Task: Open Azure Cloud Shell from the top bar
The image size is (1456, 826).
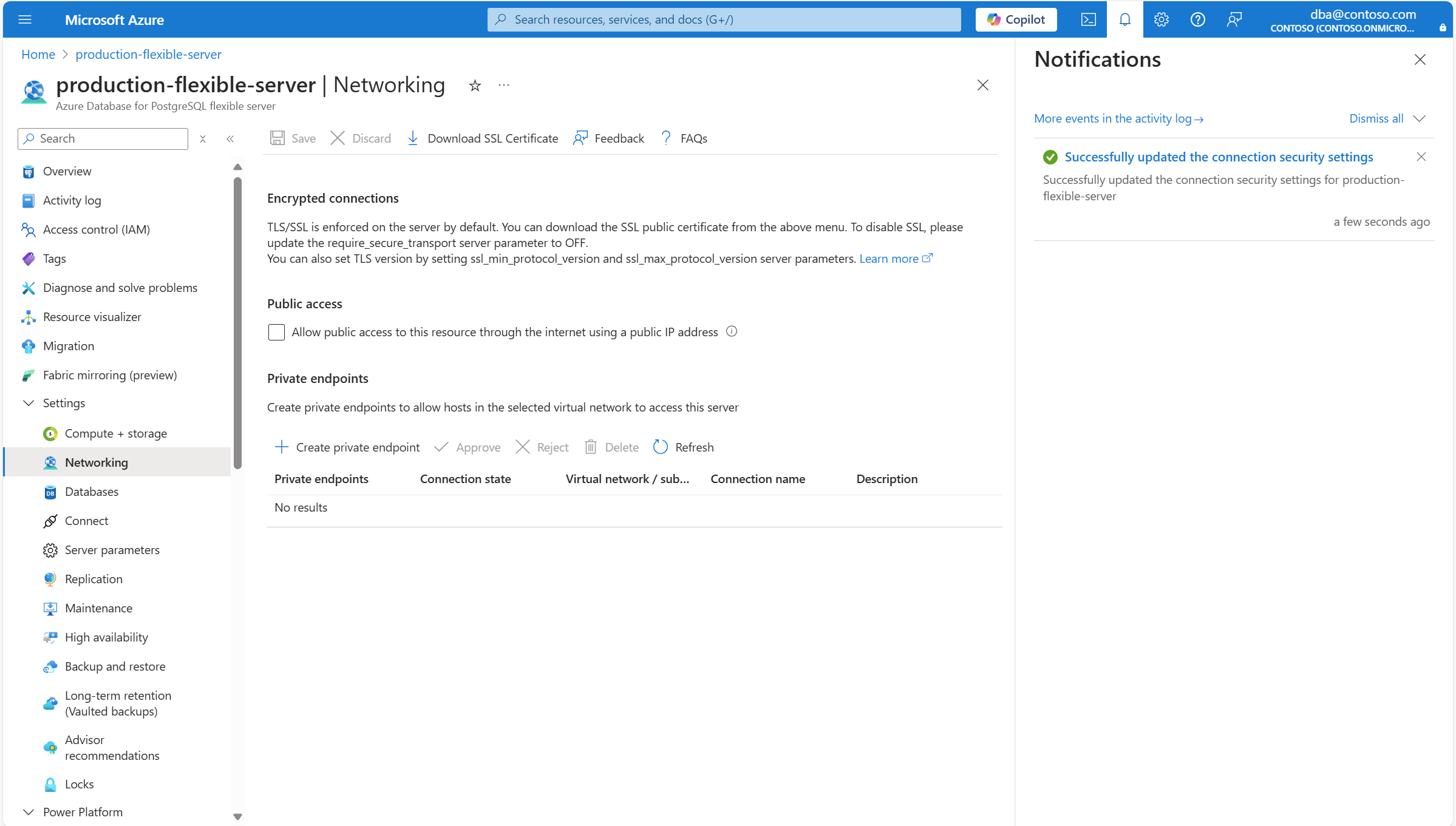Action: click(x=1088, y=19)
